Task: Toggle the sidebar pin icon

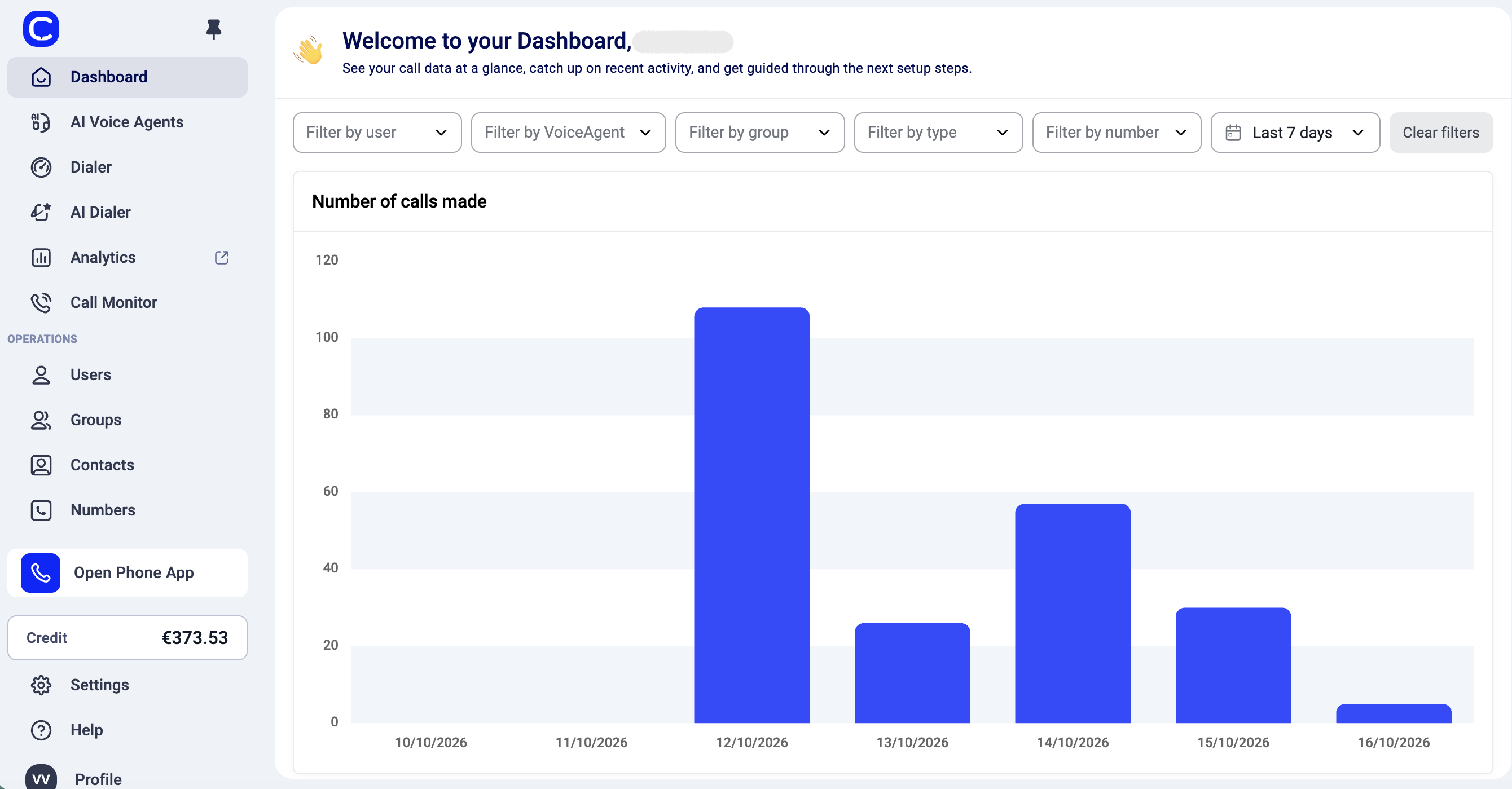Action: click(x=214, y=29)
